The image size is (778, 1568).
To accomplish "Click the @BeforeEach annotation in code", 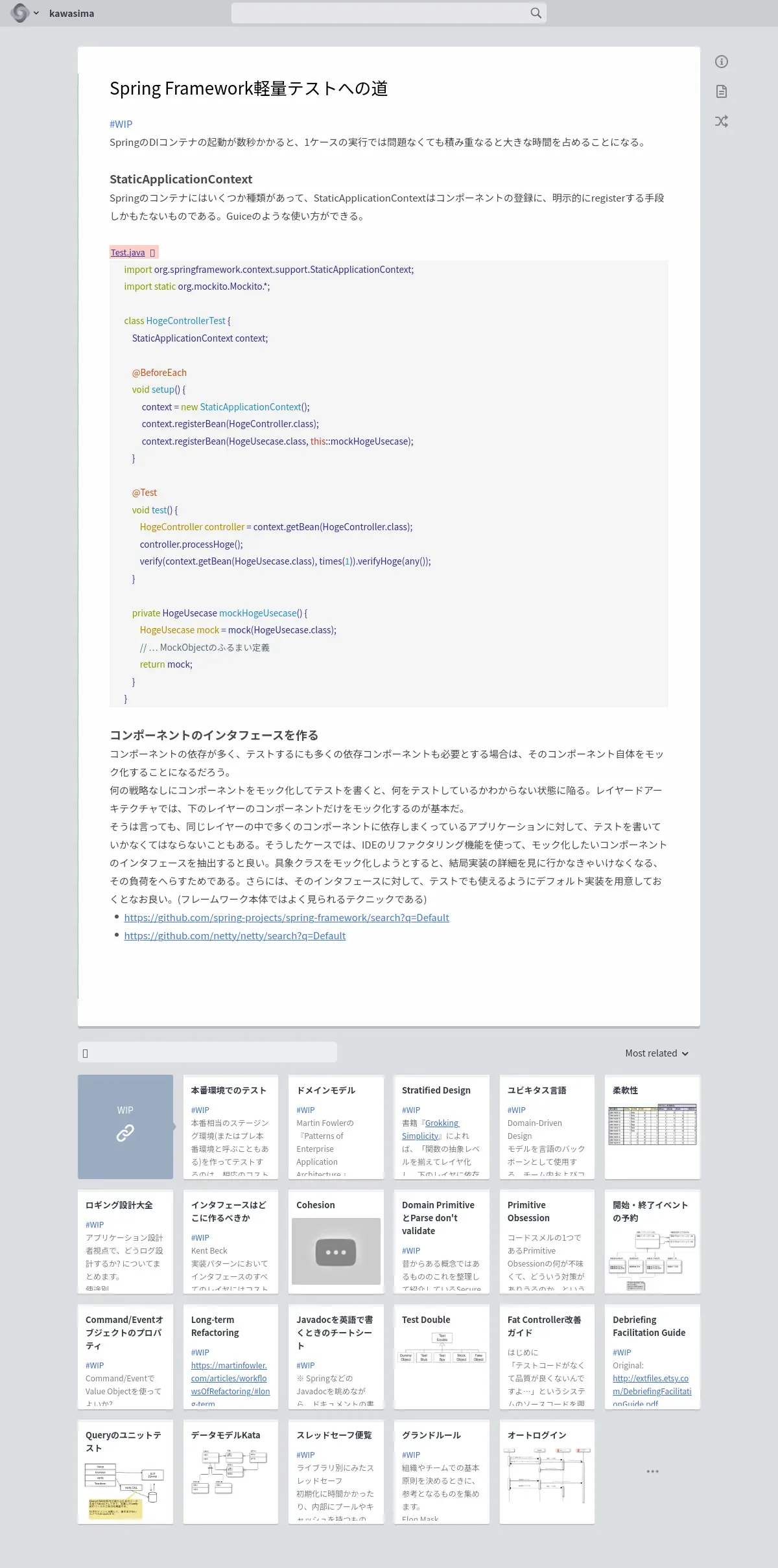I will [x=159, y=373].
